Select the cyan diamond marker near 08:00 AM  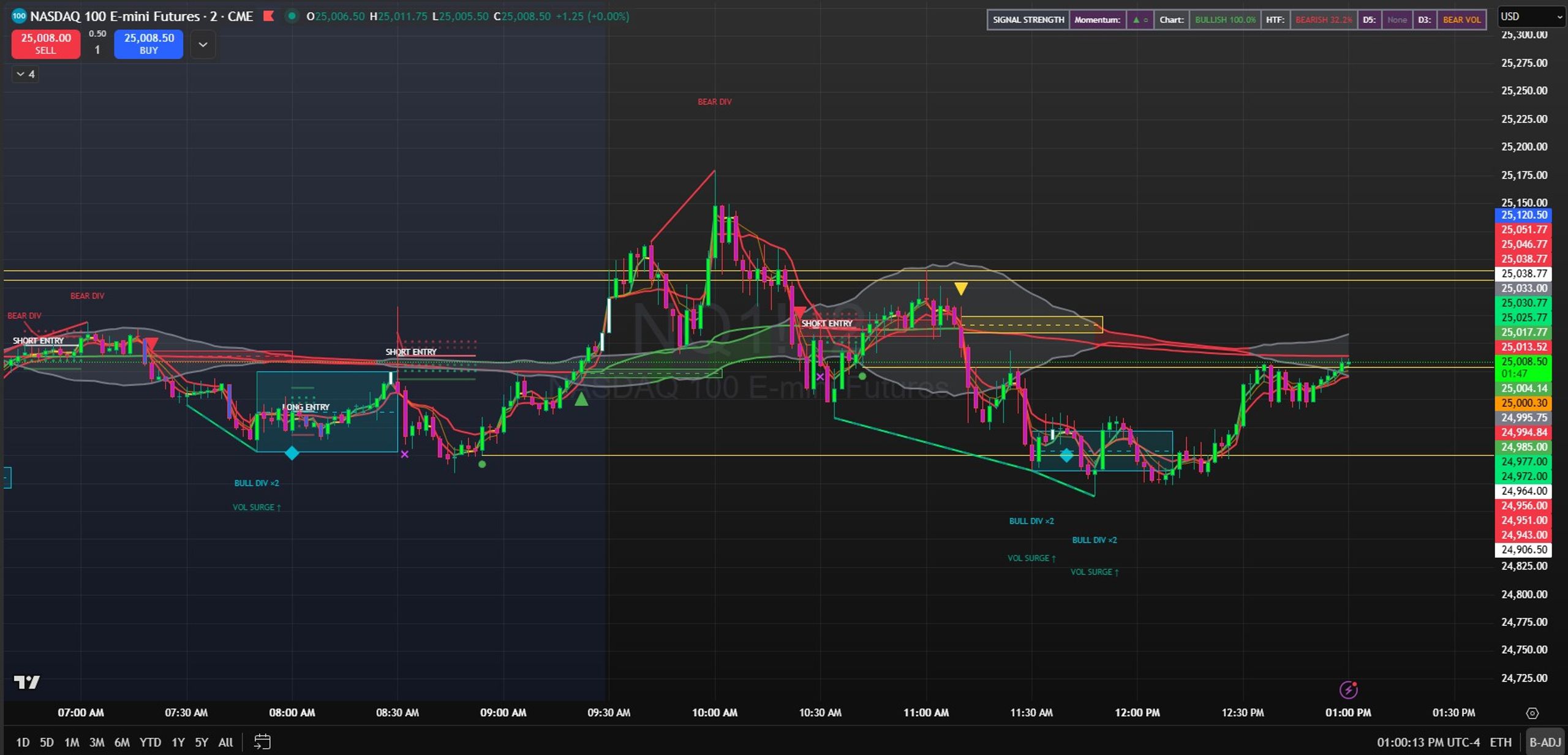[292, 453]
